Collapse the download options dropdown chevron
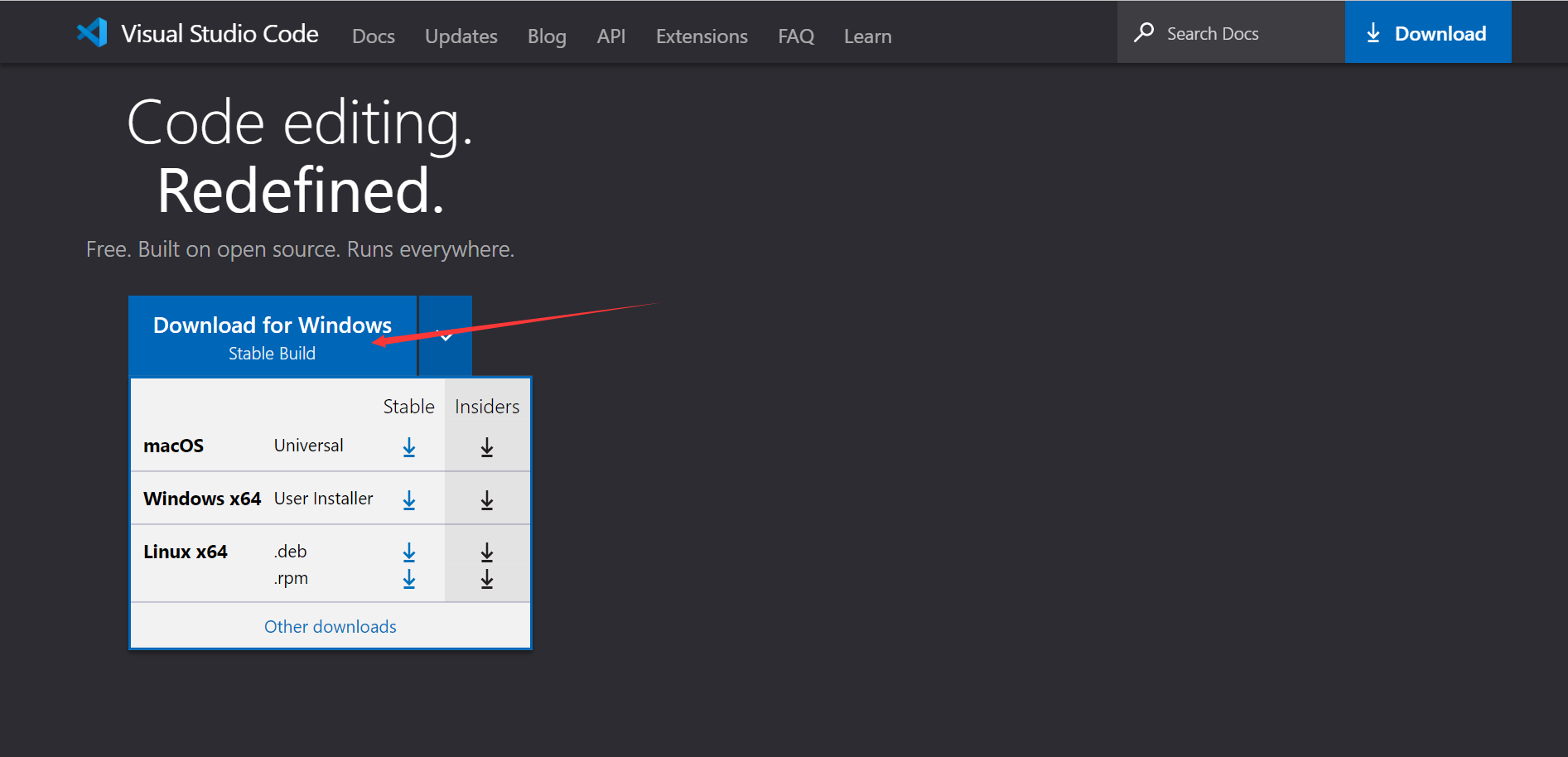Screen dimensions: 1568x757 tap(446, 335)
